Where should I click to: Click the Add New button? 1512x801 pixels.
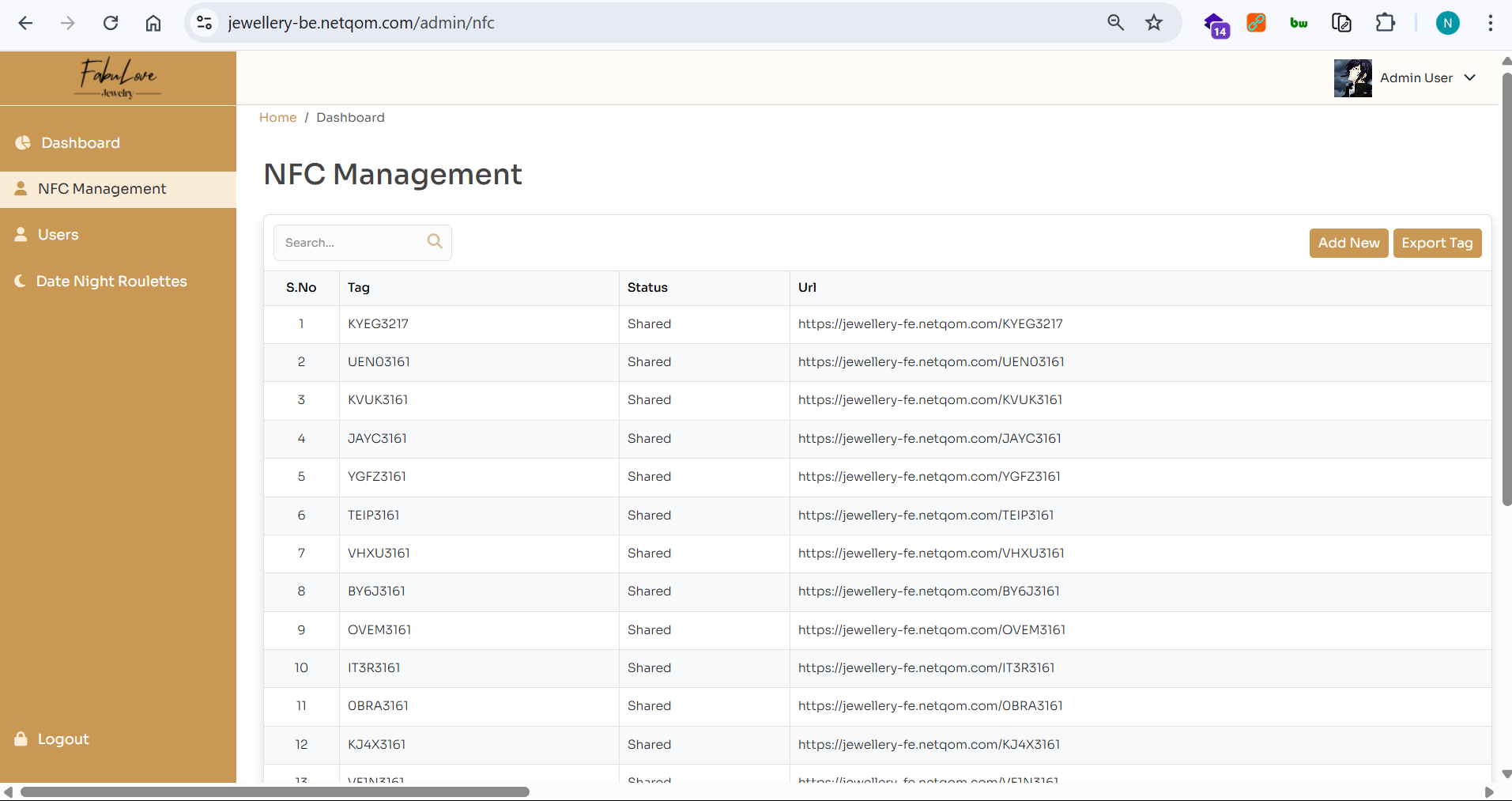(x=1348, y=243)
